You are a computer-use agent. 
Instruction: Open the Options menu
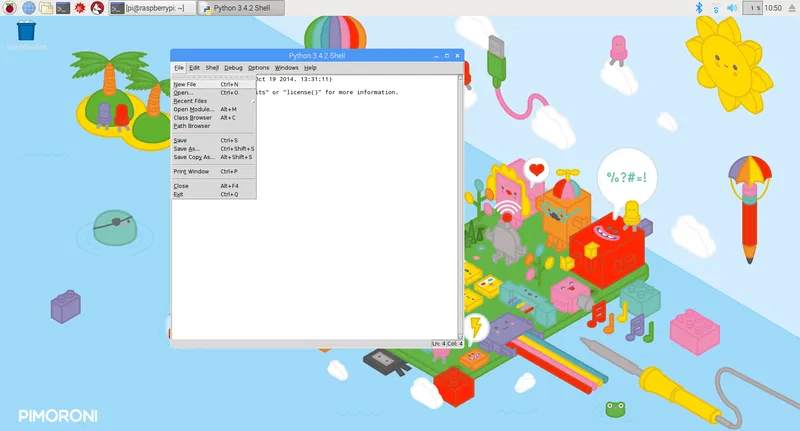point(258,68)
